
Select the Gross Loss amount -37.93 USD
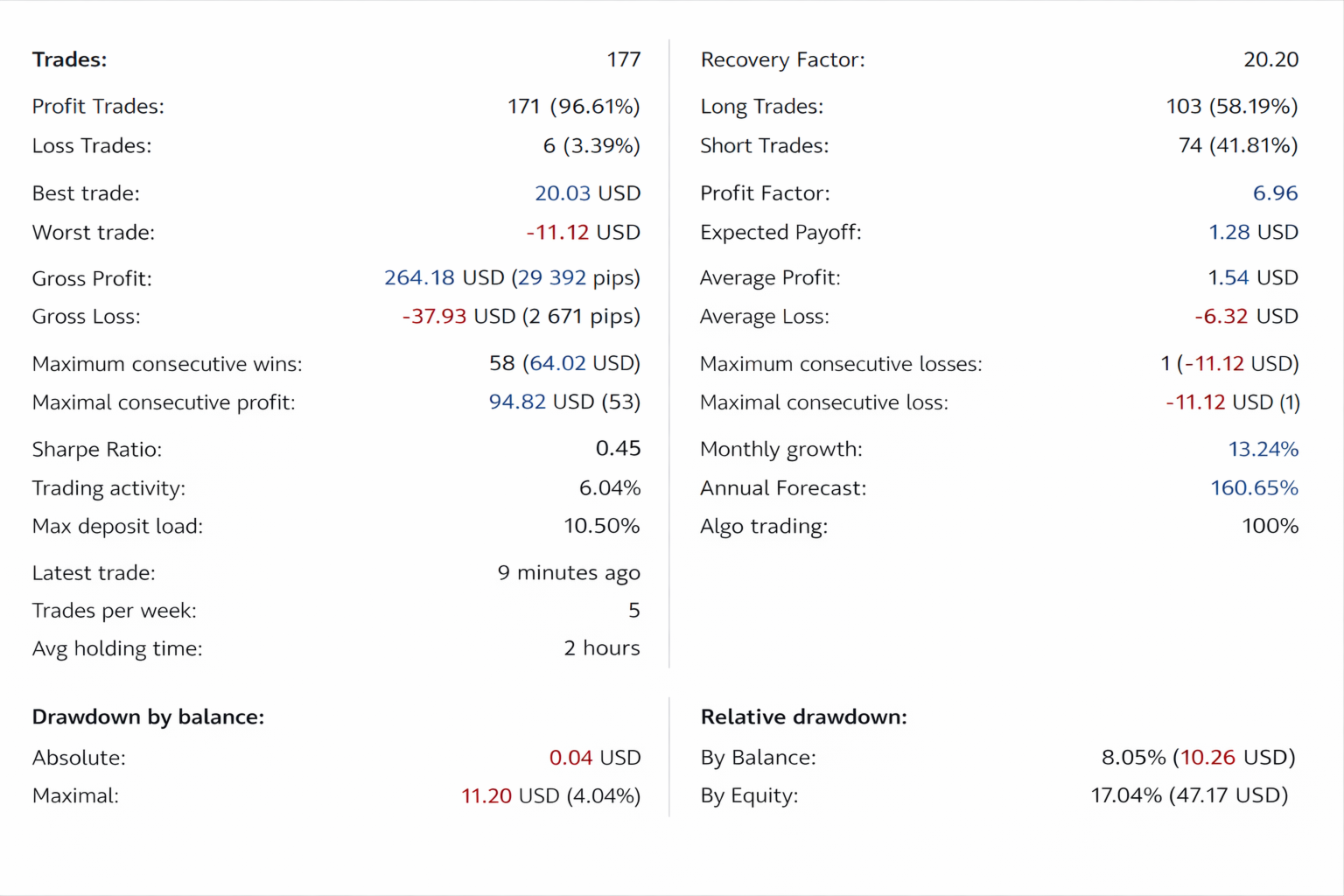pos(458,317)
